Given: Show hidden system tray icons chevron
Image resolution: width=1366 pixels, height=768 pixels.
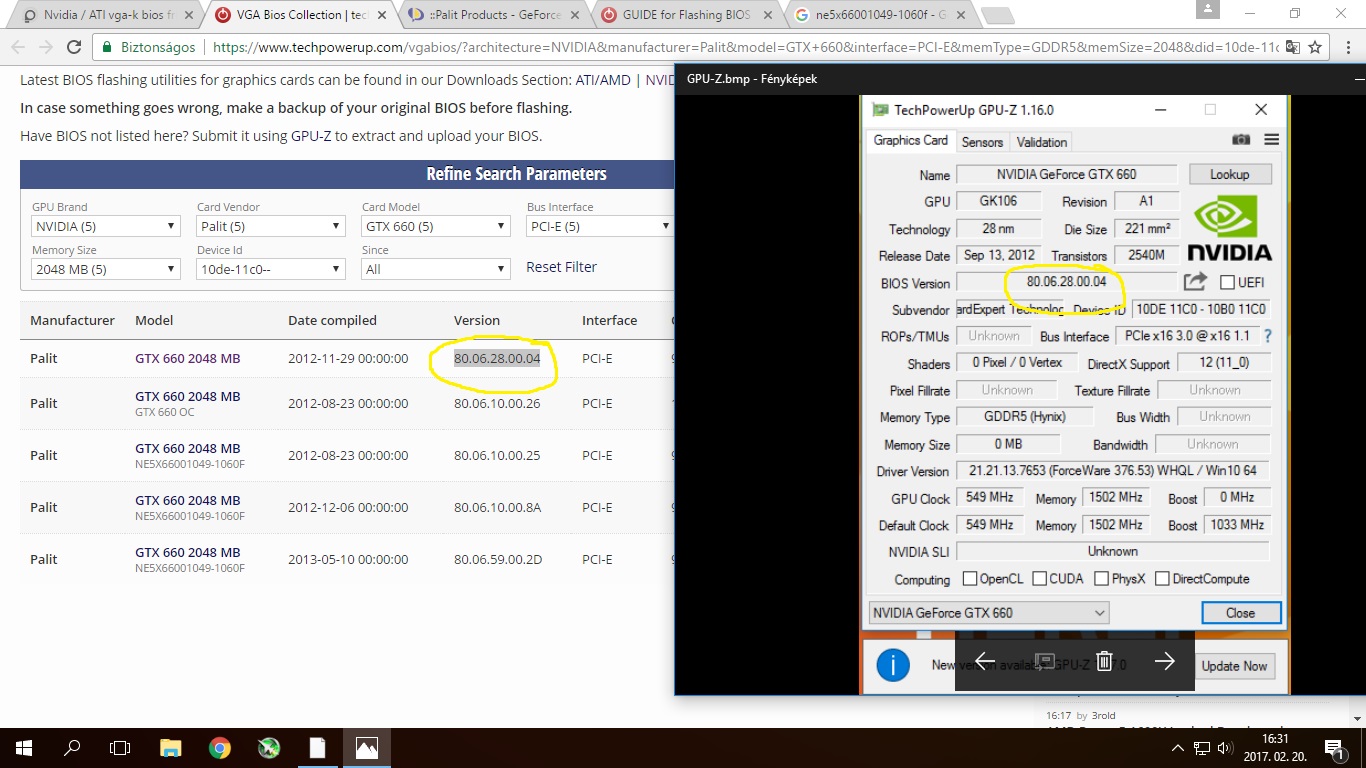Looking at the screenshot, I should click(x=1178, y=748).
